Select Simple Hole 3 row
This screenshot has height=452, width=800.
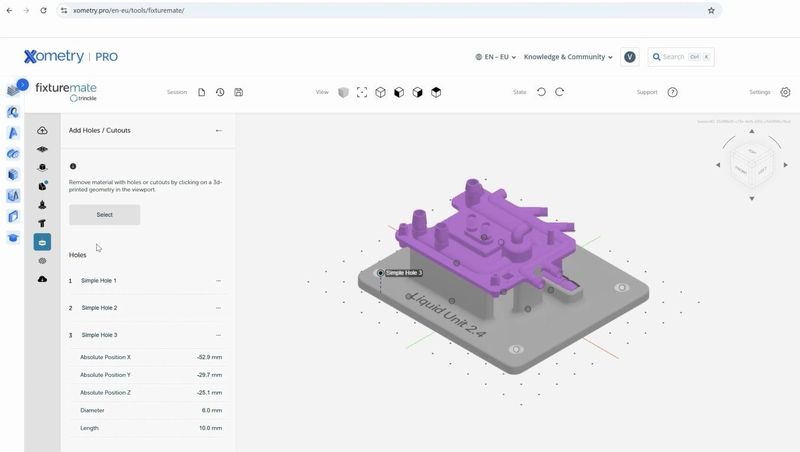pyautogui.click(x=147, y=335)
